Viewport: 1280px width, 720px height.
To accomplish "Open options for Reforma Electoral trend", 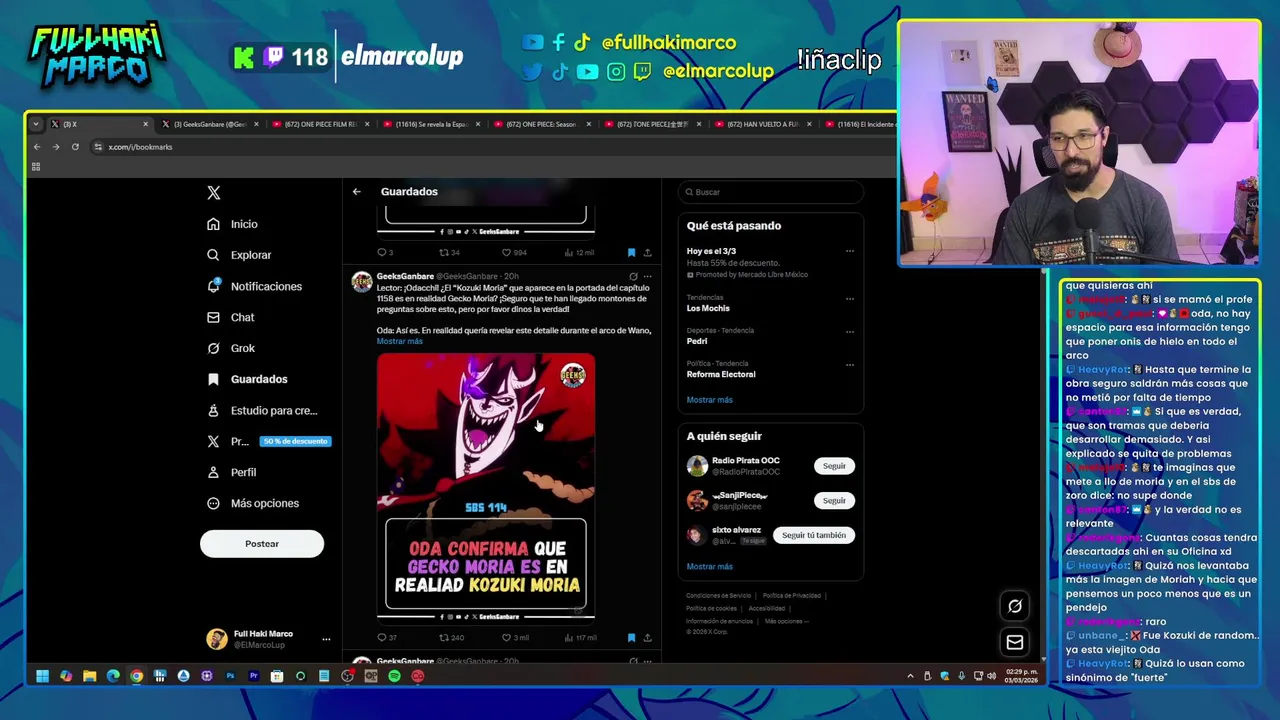I will [x=850, y=364].
